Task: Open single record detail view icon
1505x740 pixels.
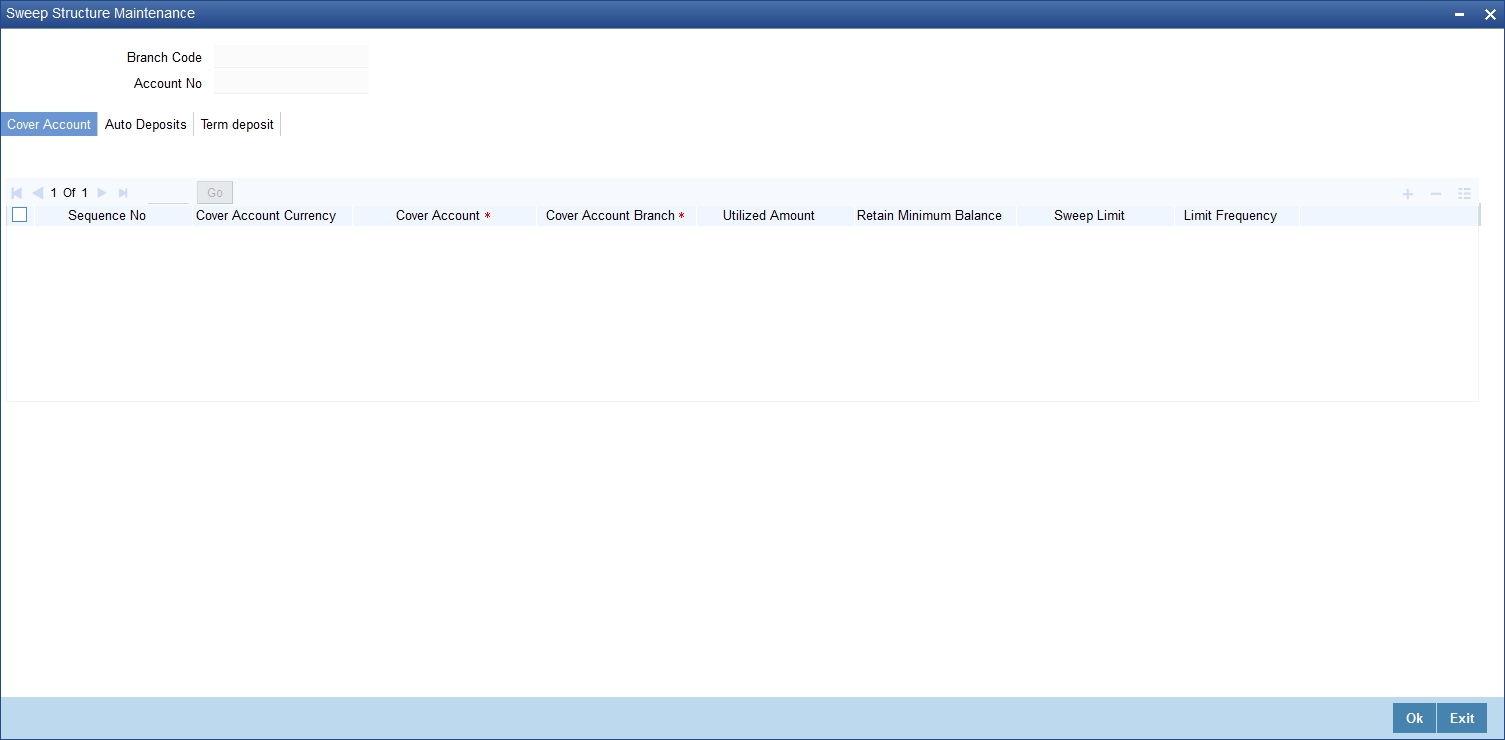Action: coord(1464,192)
